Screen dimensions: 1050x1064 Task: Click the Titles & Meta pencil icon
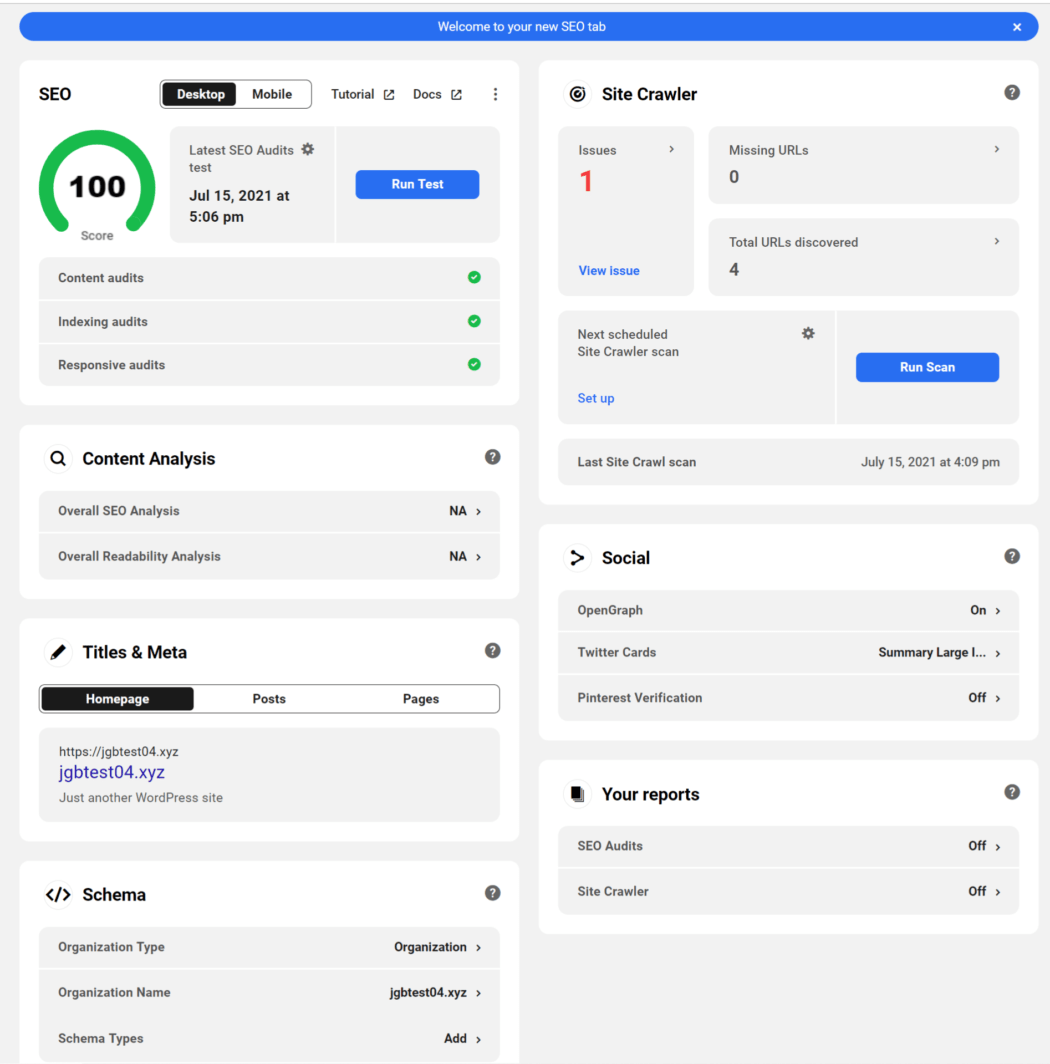tap(57, 650)
